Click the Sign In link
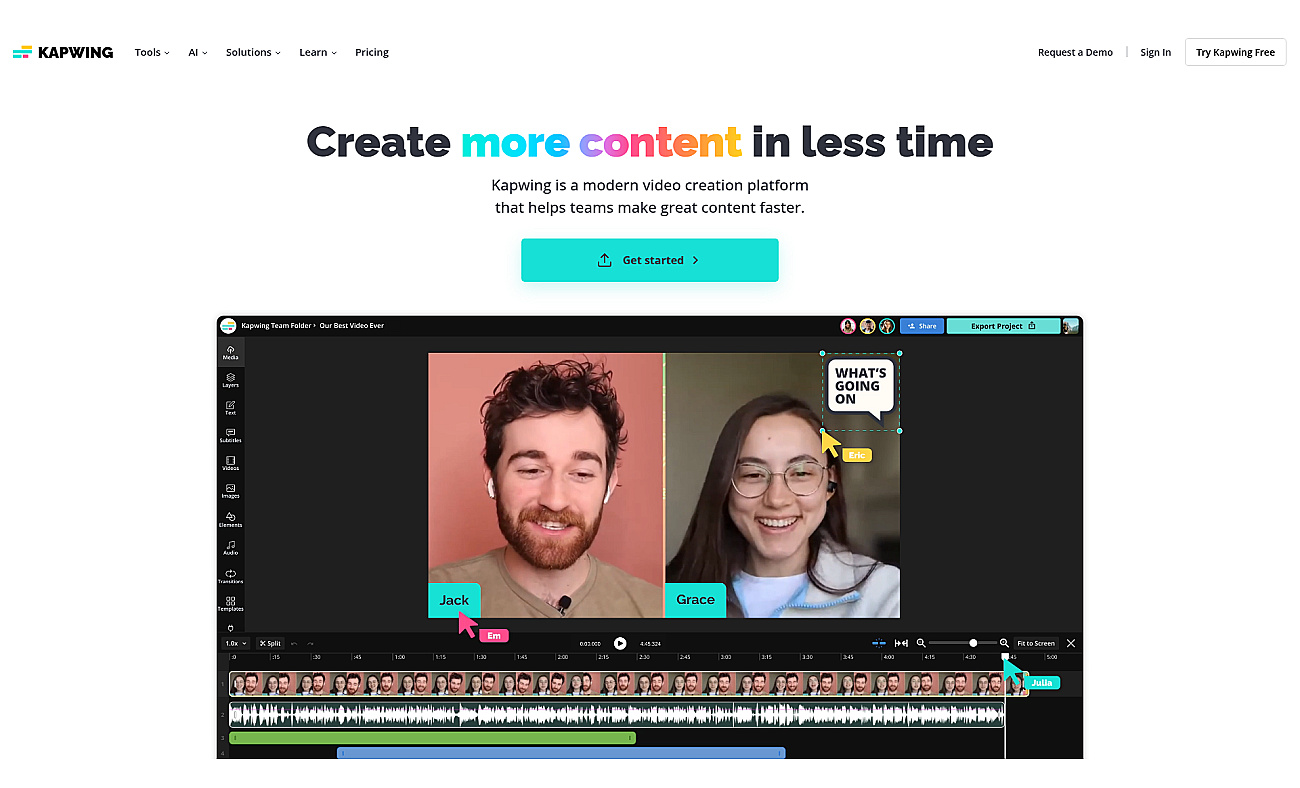Image resolution: width=1300 pixels, height=788 pixels. (1155, 52)
